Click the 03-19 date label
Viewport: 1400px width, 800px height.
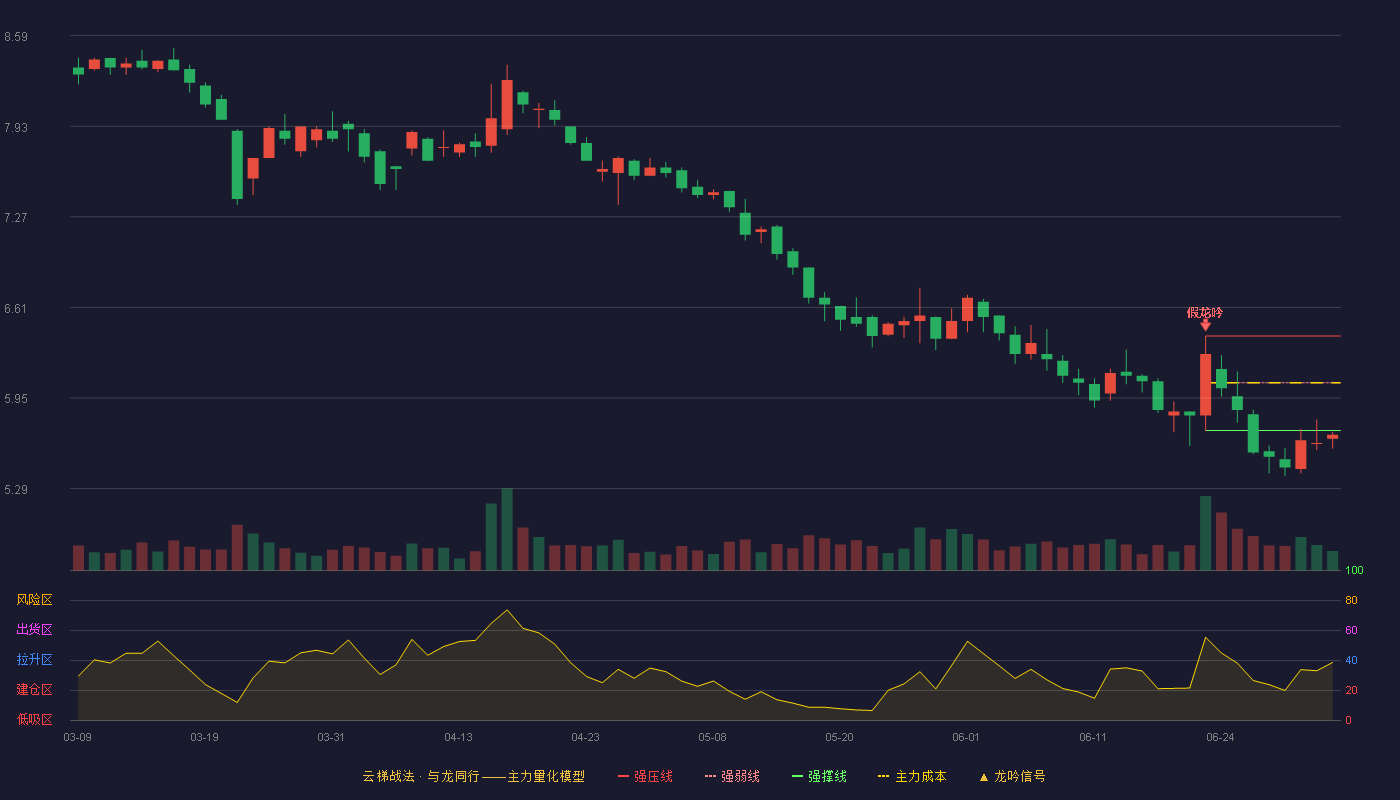click(x=204, y=737)
